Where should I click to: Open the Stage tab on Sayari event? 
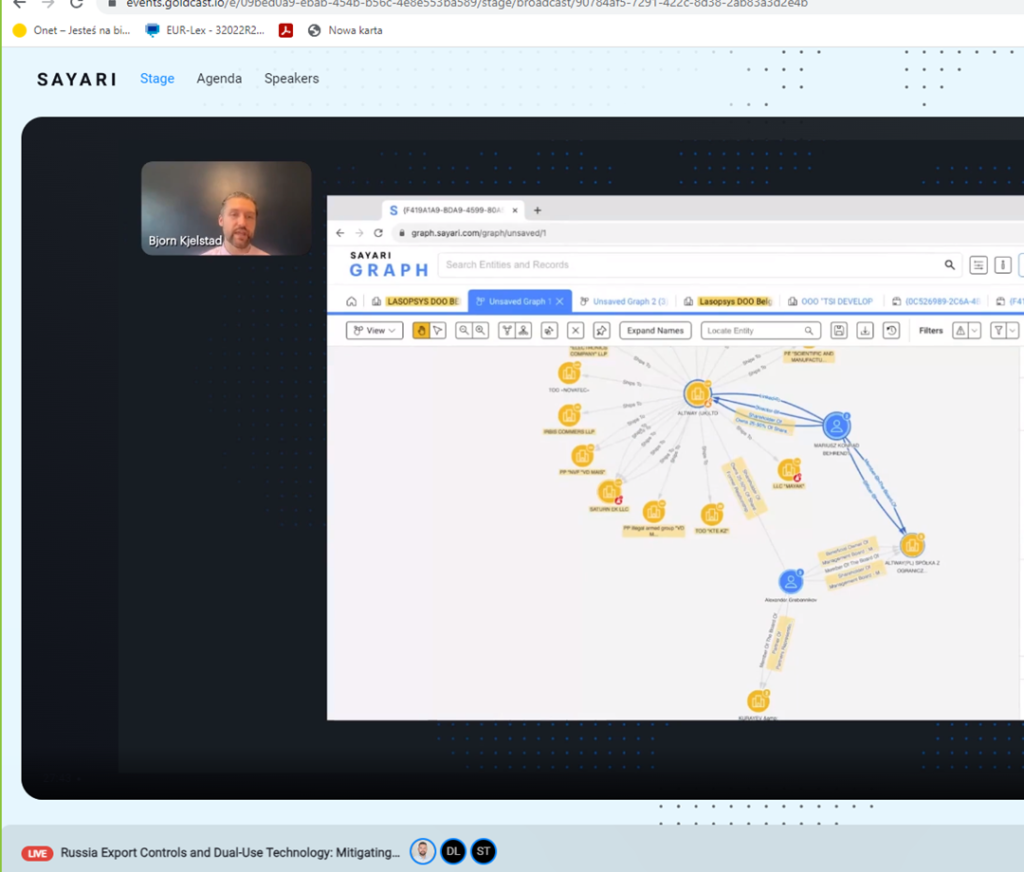point(157,78)
